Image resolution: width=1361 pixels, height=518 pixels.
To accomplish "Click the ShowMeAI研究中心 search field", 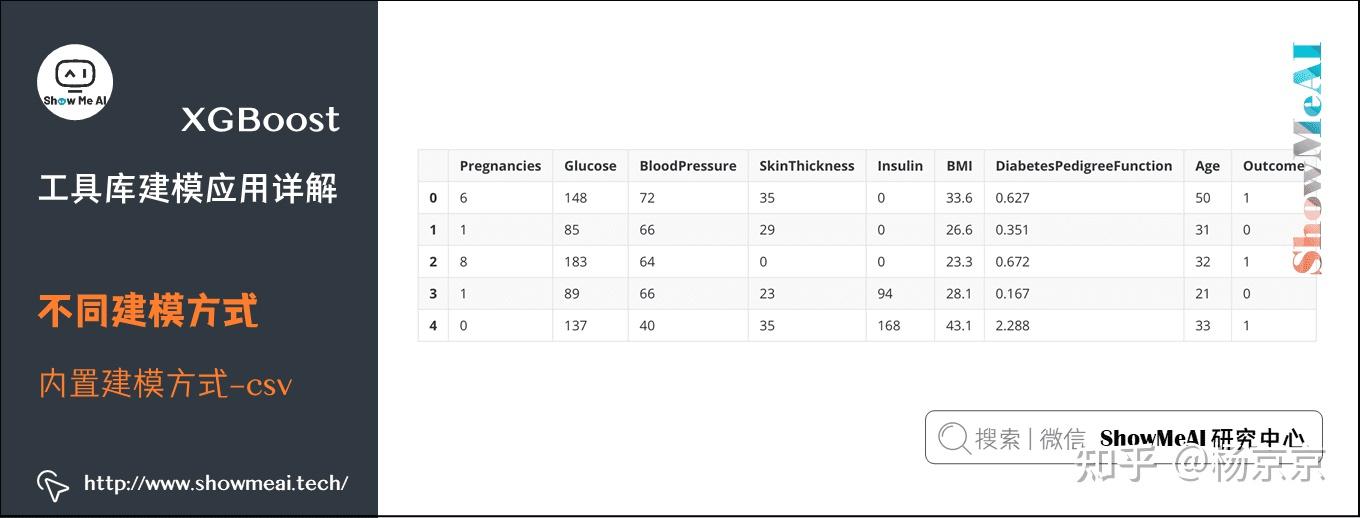I will (x=1123, y=437).
